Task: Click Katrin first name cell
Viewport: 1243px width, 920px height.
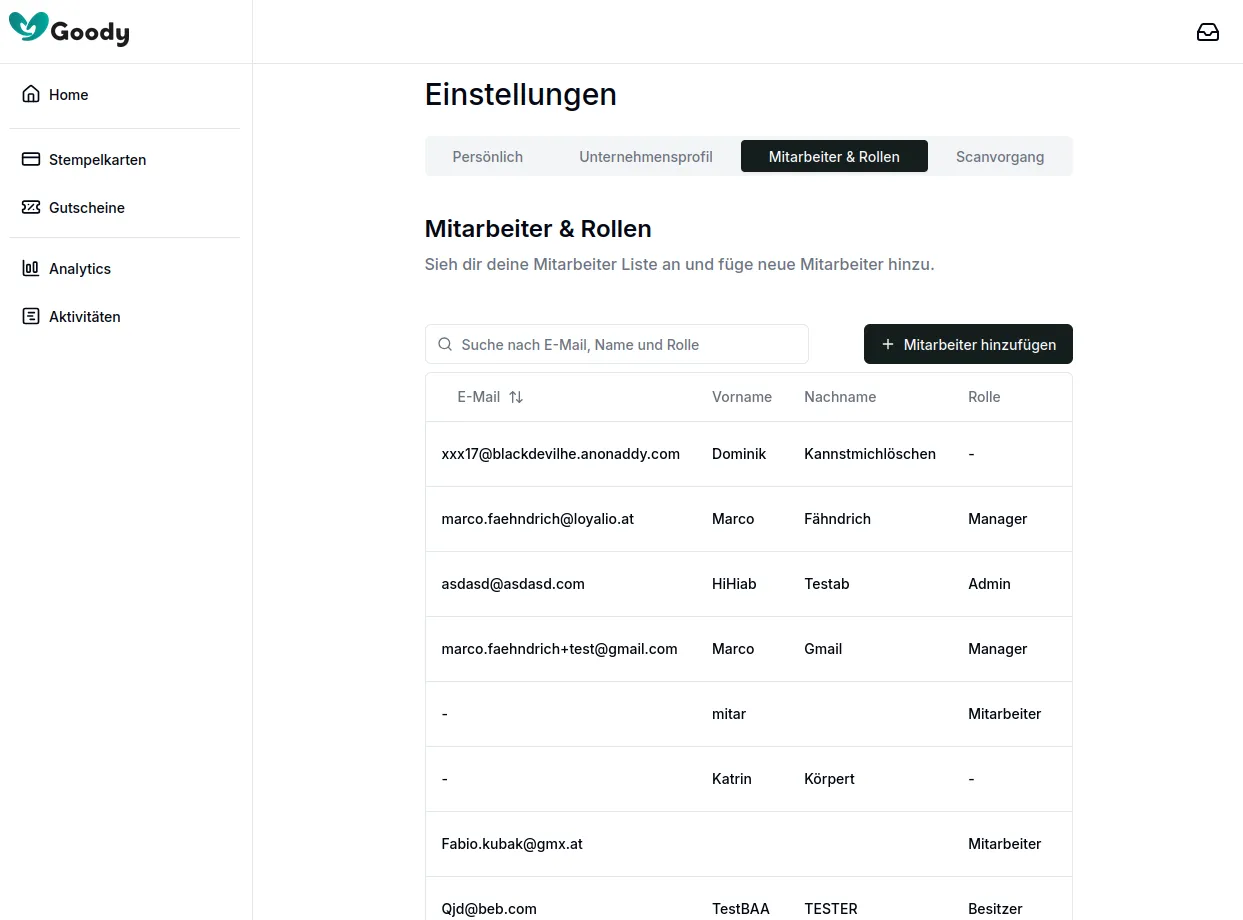Action: [732, 779]
